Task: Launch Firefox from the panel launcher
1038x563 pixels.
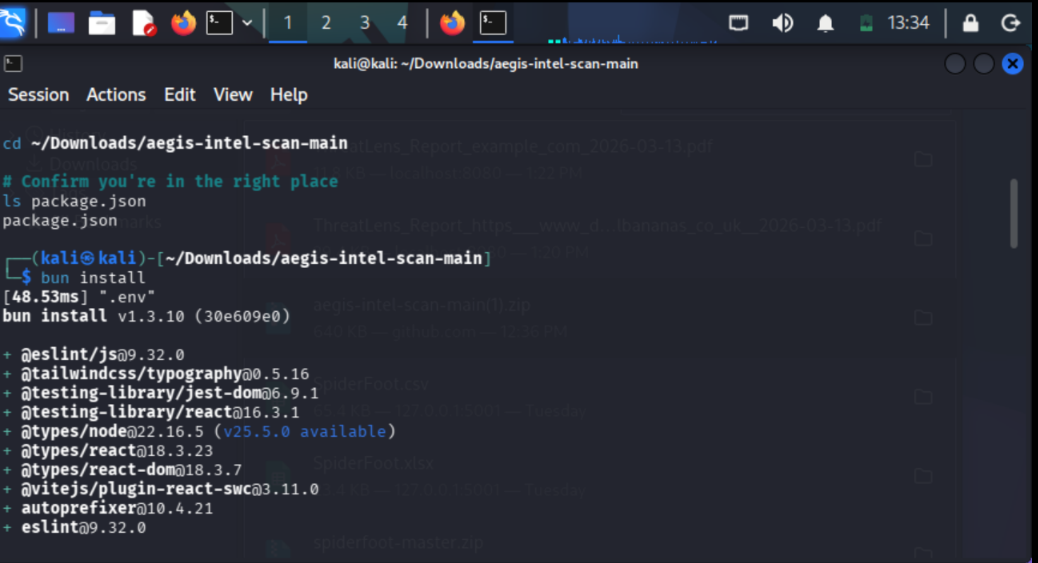Action: click(183, 23)
